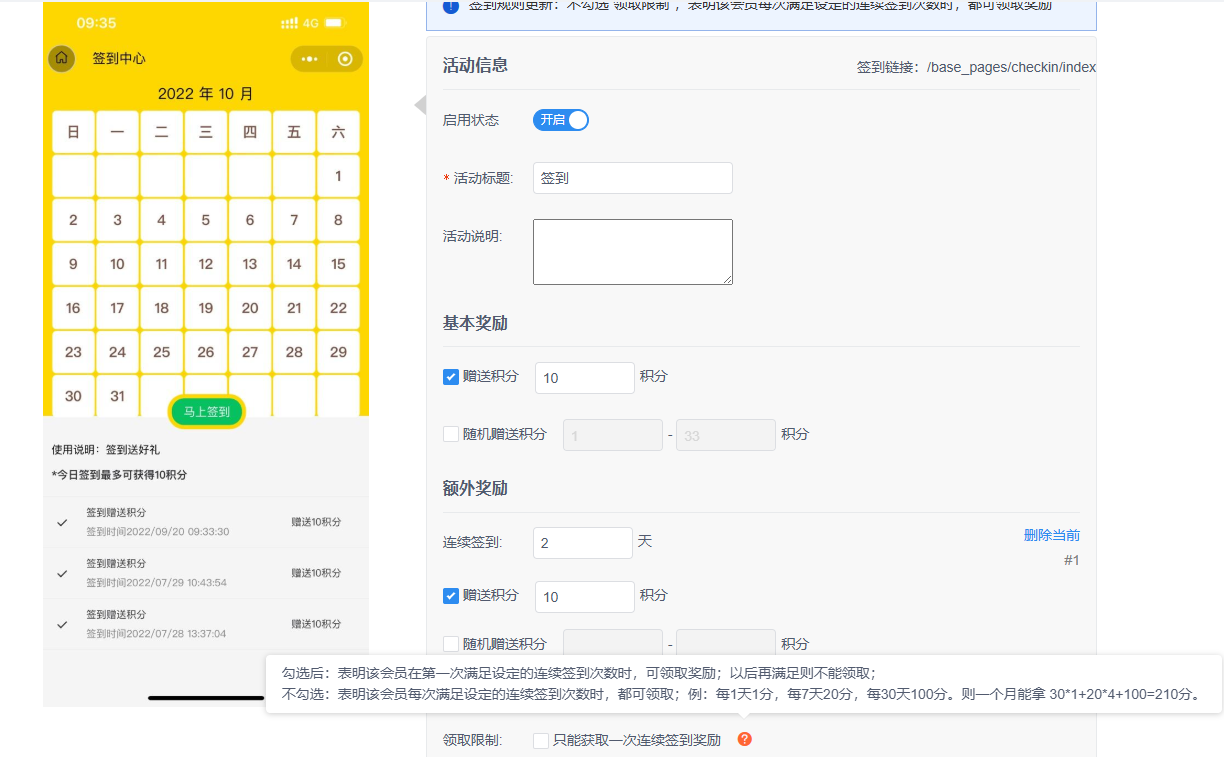Uncheck 赠送积分 under 额外奖励
The width and height of the screenshot is (1224, 757).
[451, 596]
